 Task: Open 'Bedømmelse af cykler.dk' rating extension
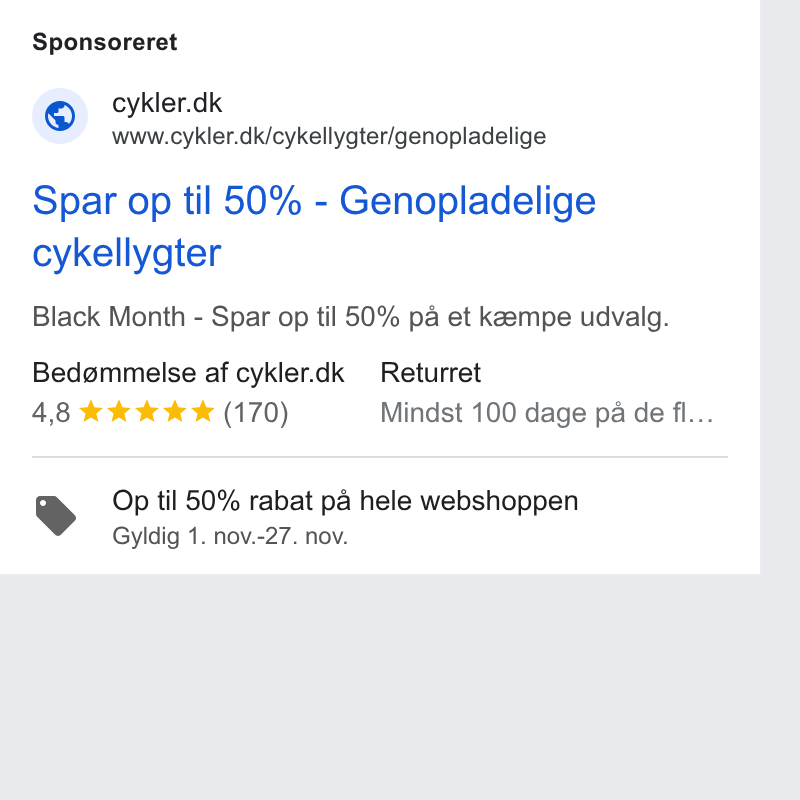pyautogui.click(x=188, y=372)
